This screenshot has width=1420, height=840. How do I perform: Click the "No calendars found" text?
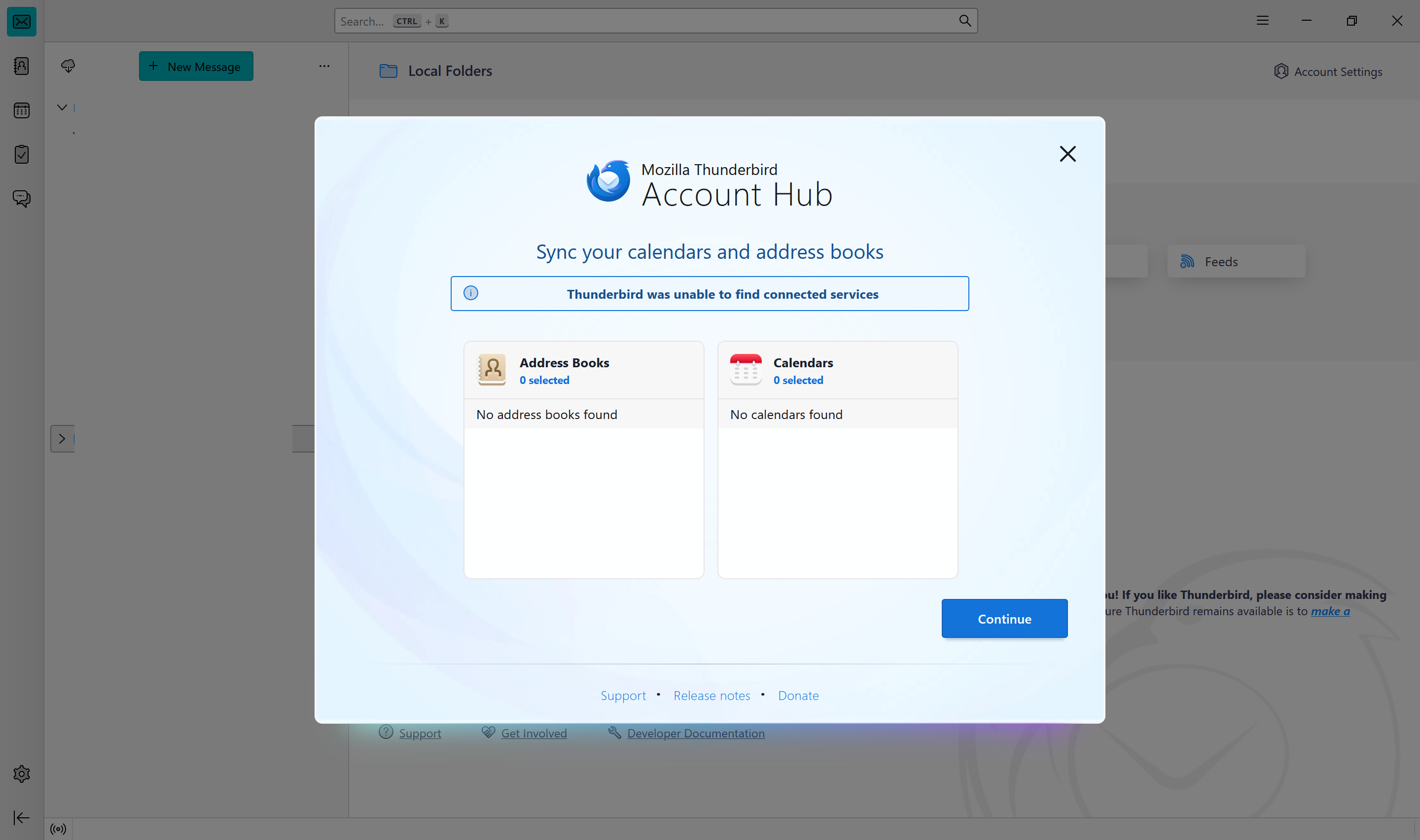pos(786,415)
